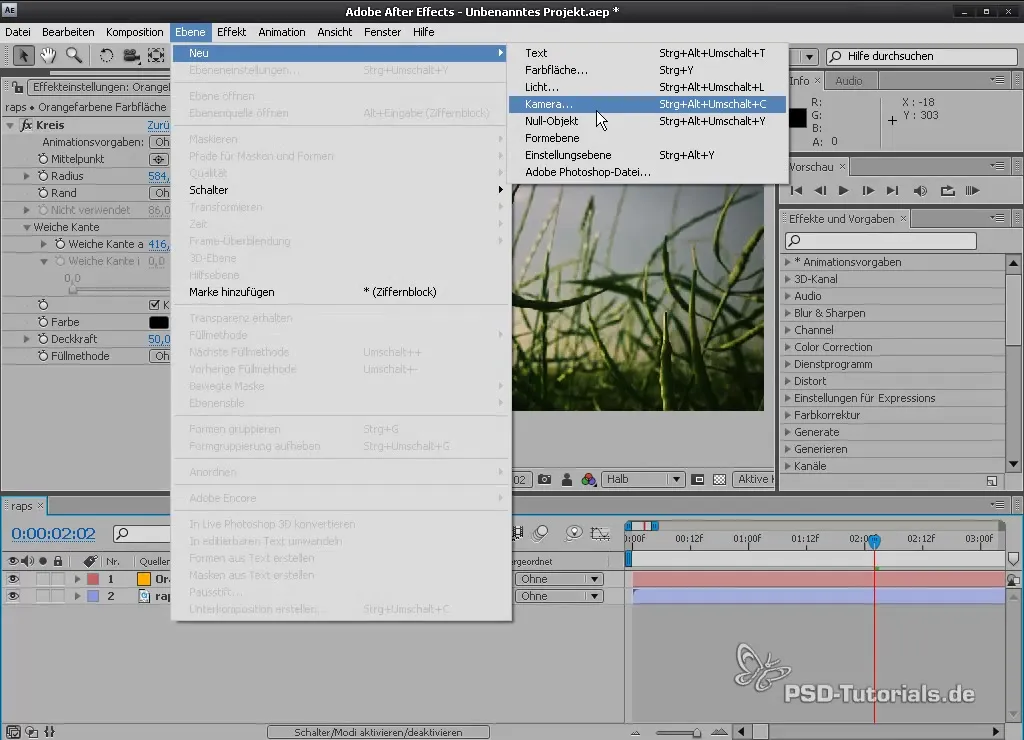Show last snapshot icon

[x=567, y=479]
